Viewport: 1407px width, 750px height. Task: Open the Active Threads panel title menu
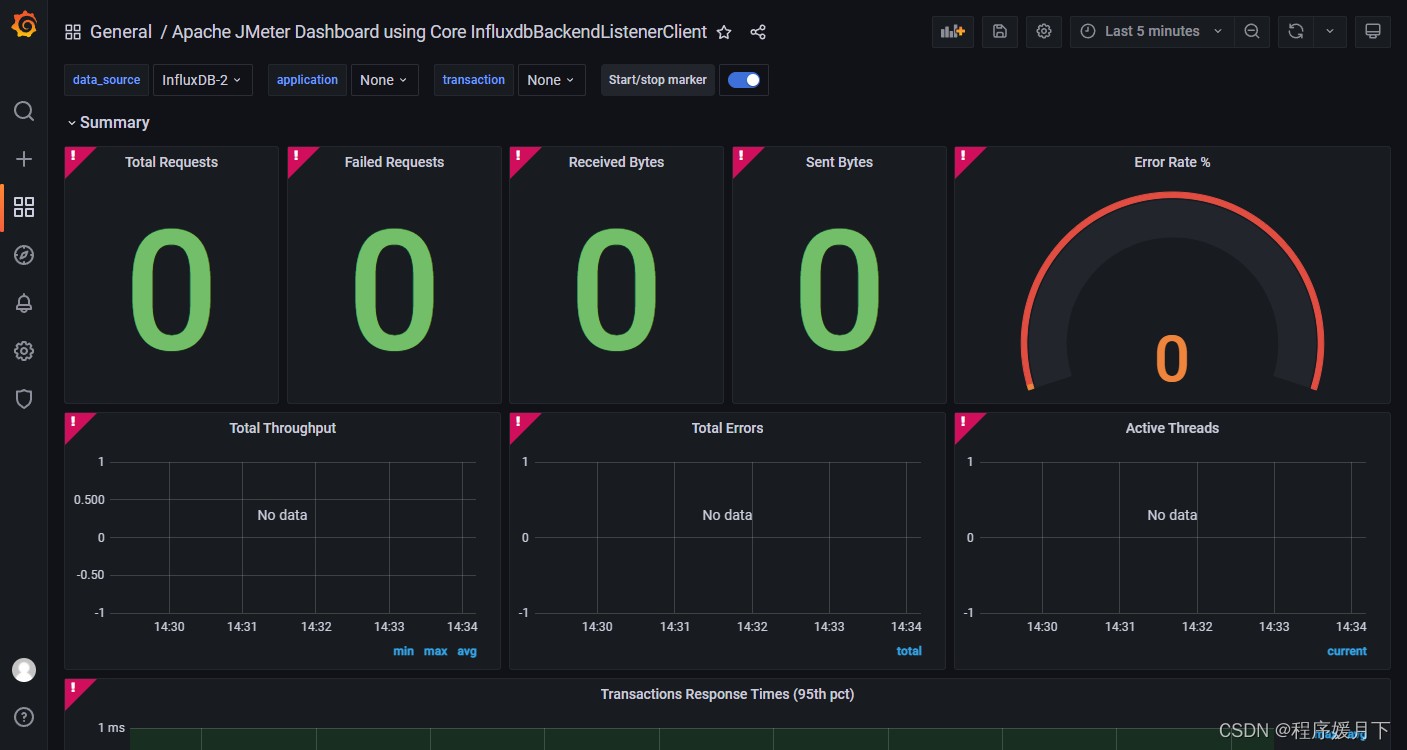[1172, 428]
